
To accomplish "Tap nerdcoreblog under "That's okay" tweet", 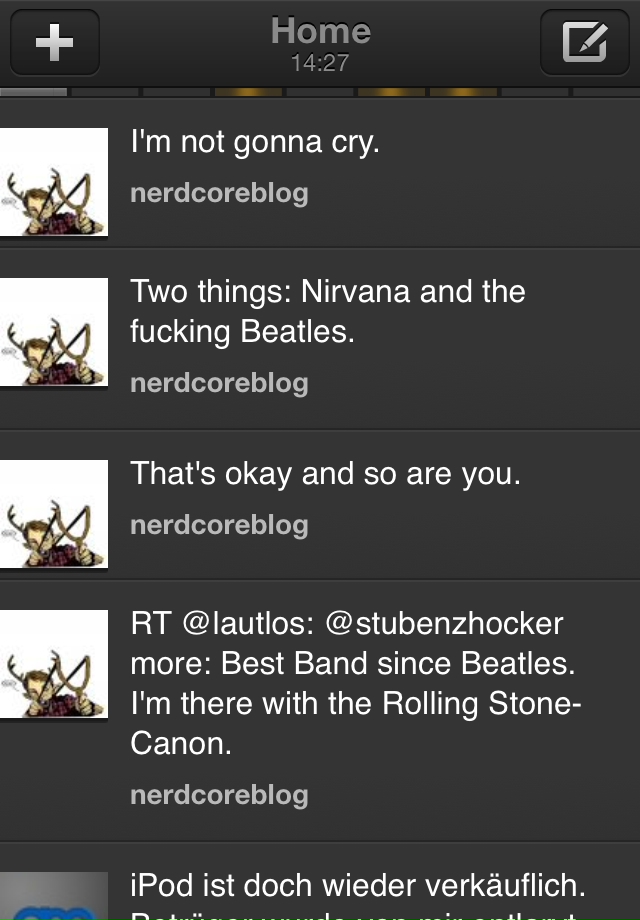I will point(219,525).
